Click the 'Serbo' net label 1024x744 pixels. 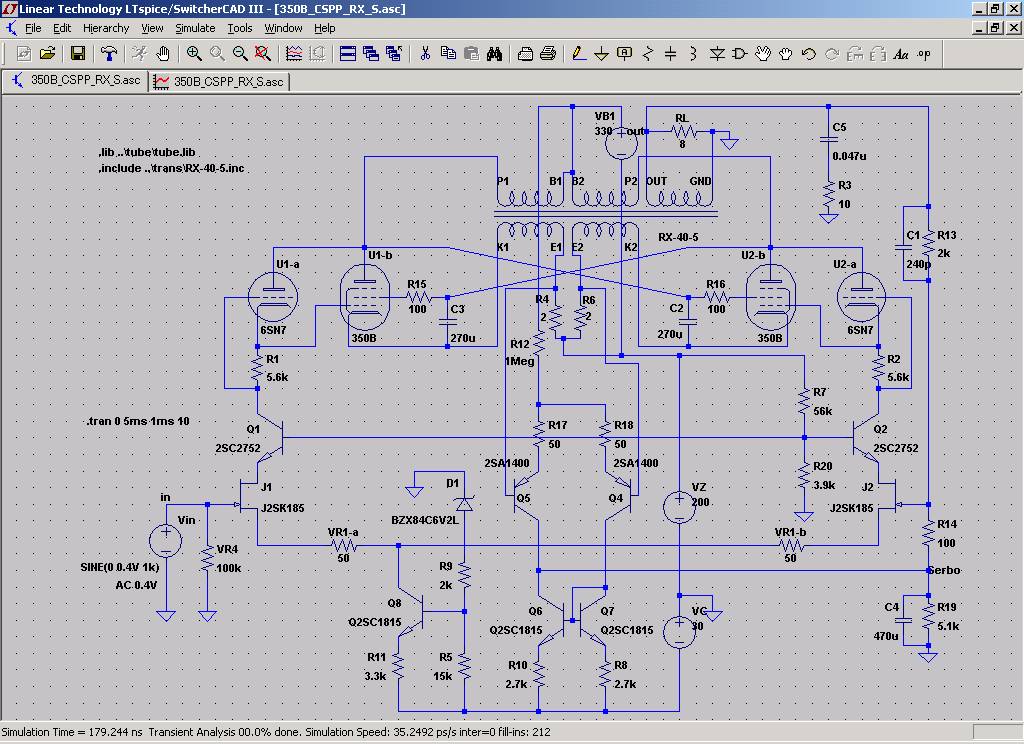(944, 570)
